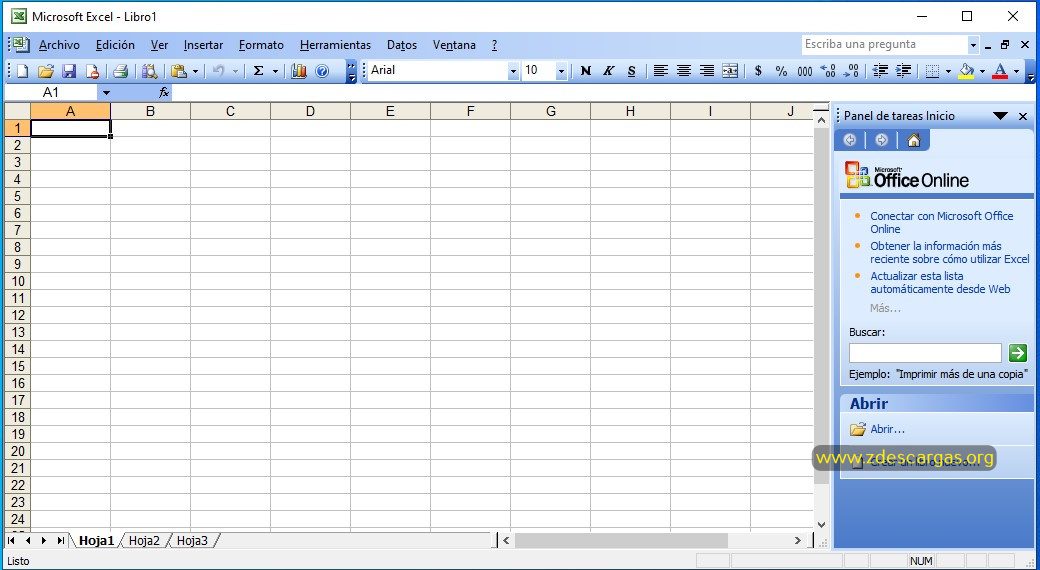Screen dimensions: 1040x570
Task: Click the task pane Home icon
Action: (914, 140)
